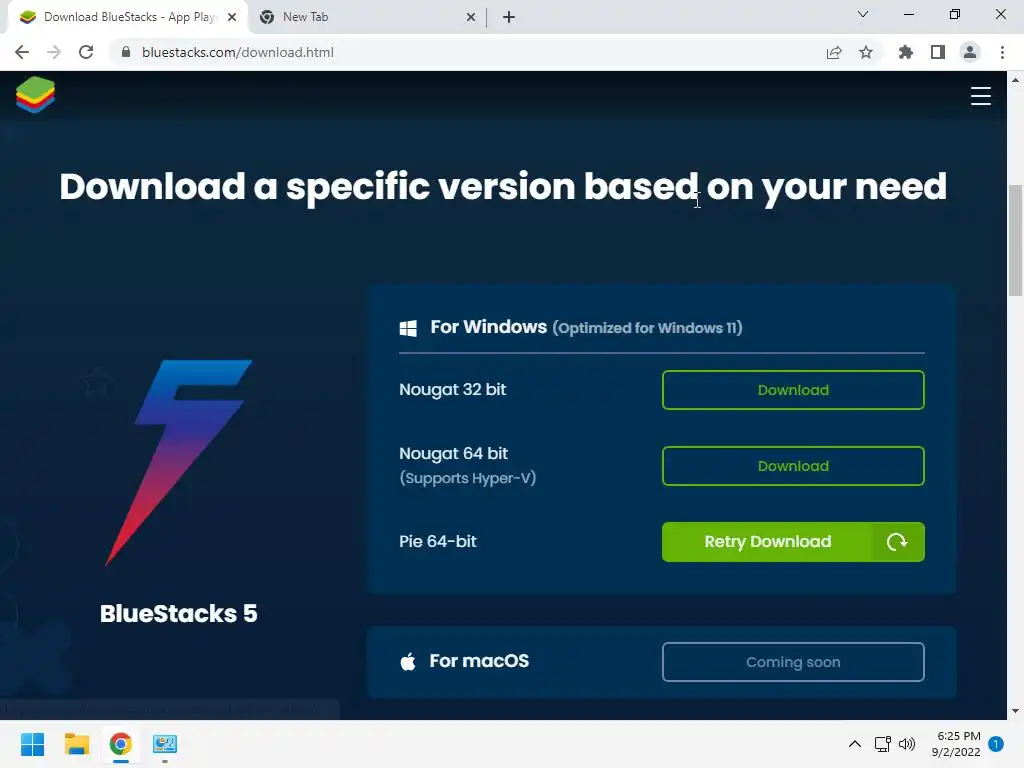Open the Extensions puzzle icon

point(906,52)
